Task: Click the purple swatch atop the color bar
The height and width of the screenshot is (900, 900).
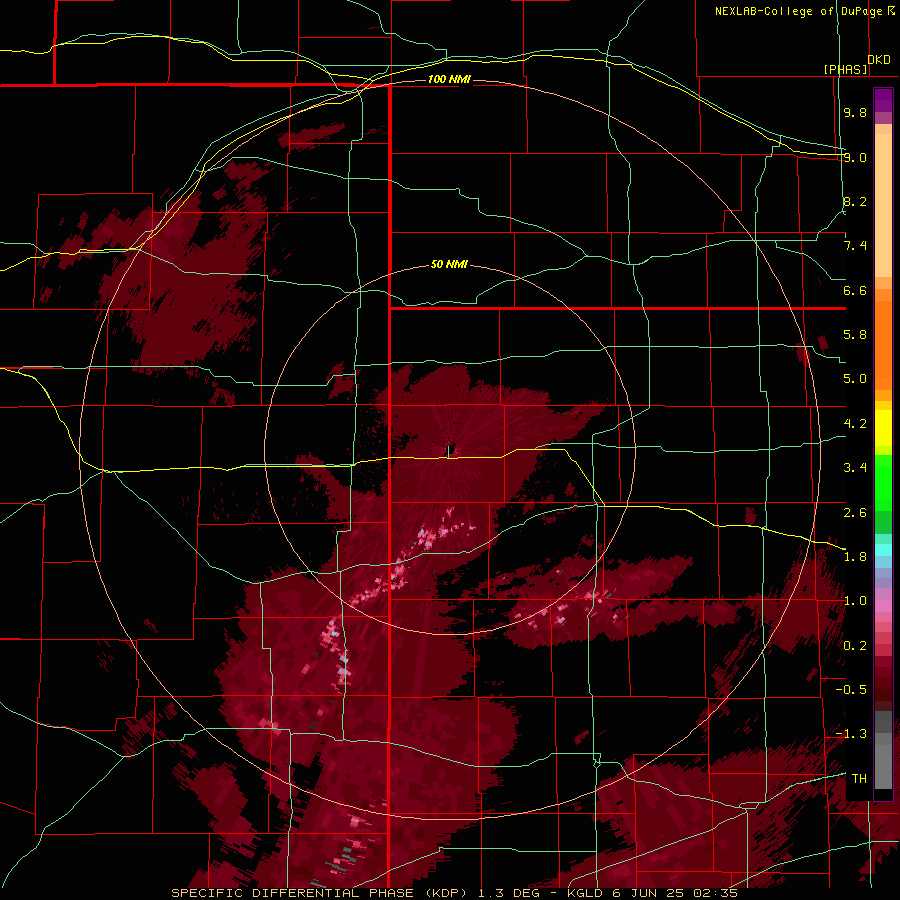Action: click(883, 100)
